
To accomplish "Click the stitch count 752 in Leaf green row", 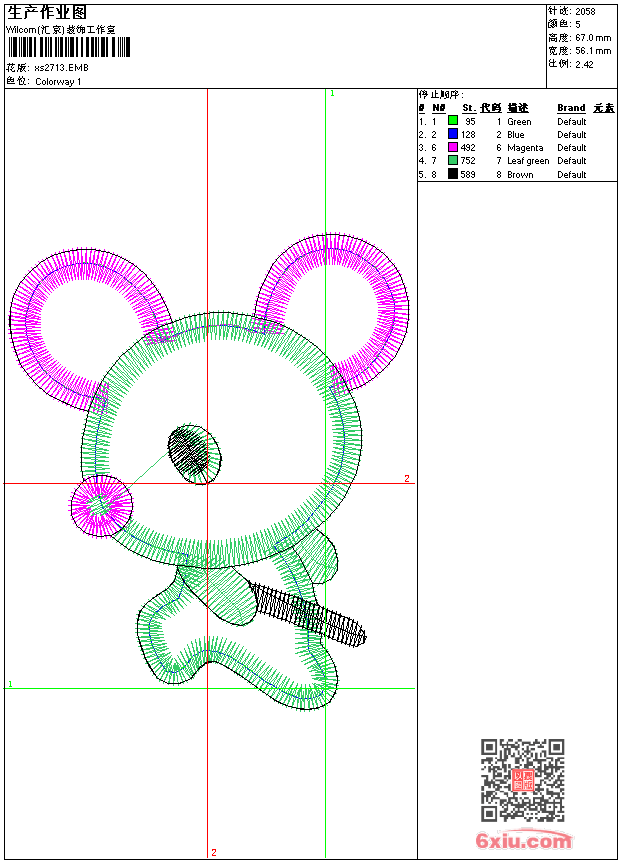I will click(x=468, y=161).
